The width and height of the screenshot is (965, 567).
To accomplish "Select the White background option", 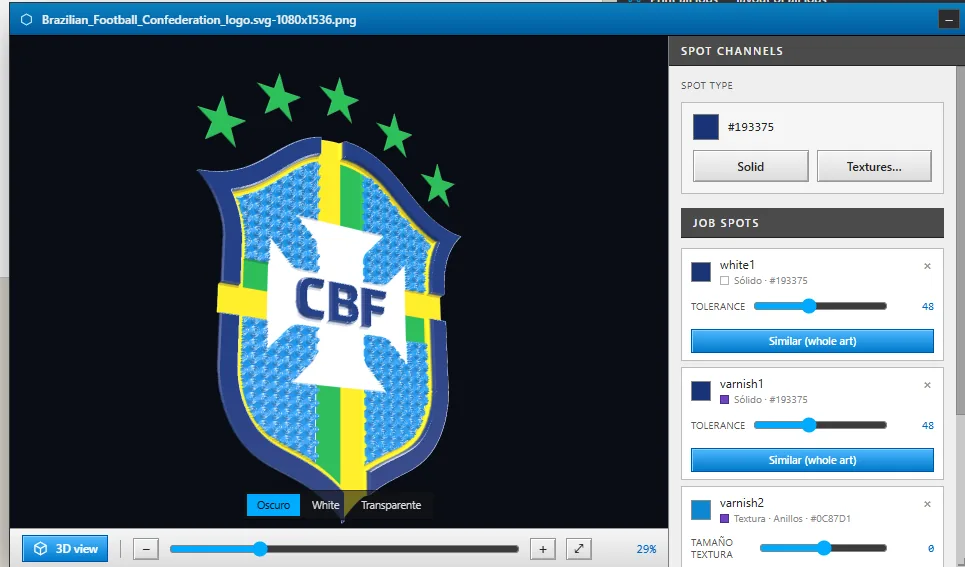I will pos(326,505).
